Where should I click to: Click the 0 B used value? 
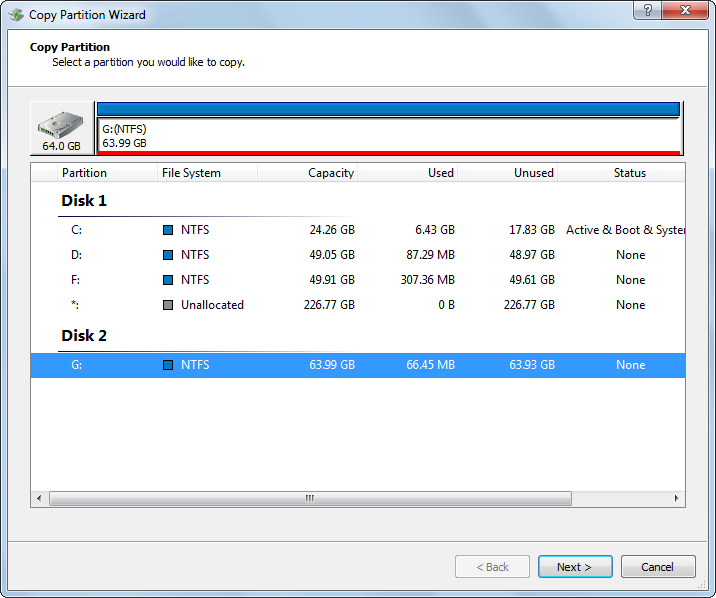tap(447, 305)
